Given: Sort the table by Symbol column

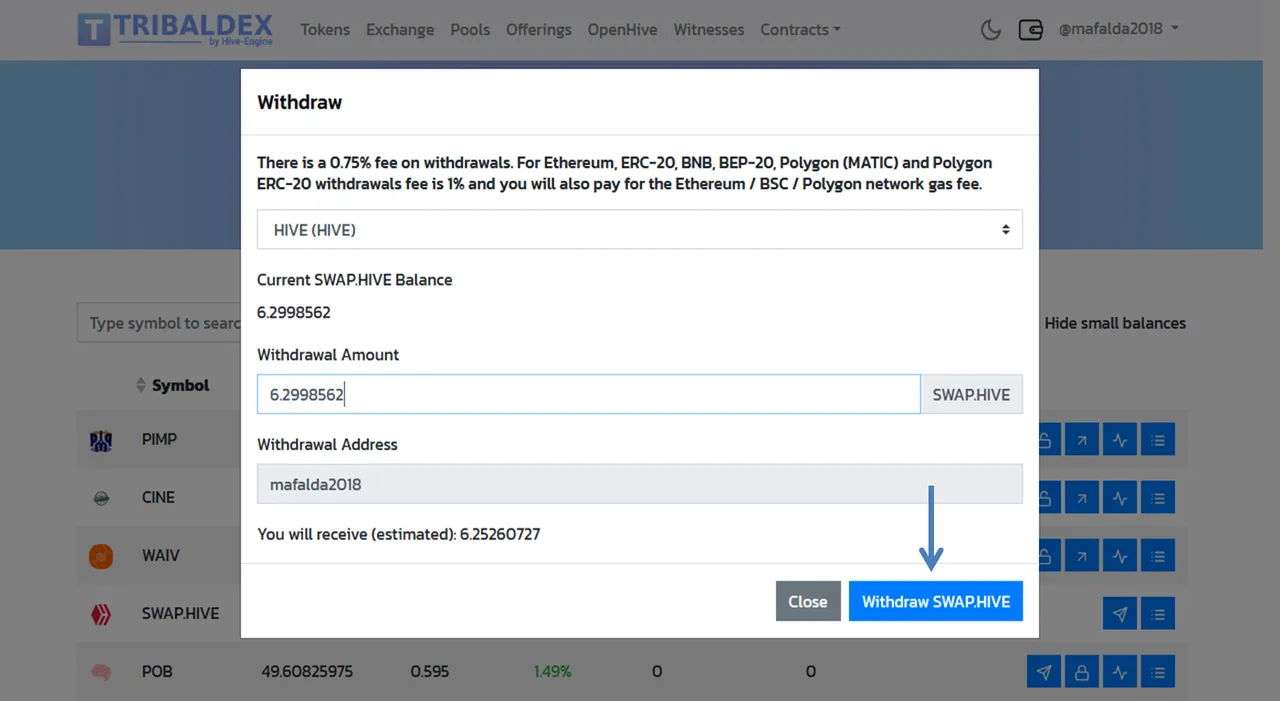Looking at the screenshot, I should tap(172, 385).
